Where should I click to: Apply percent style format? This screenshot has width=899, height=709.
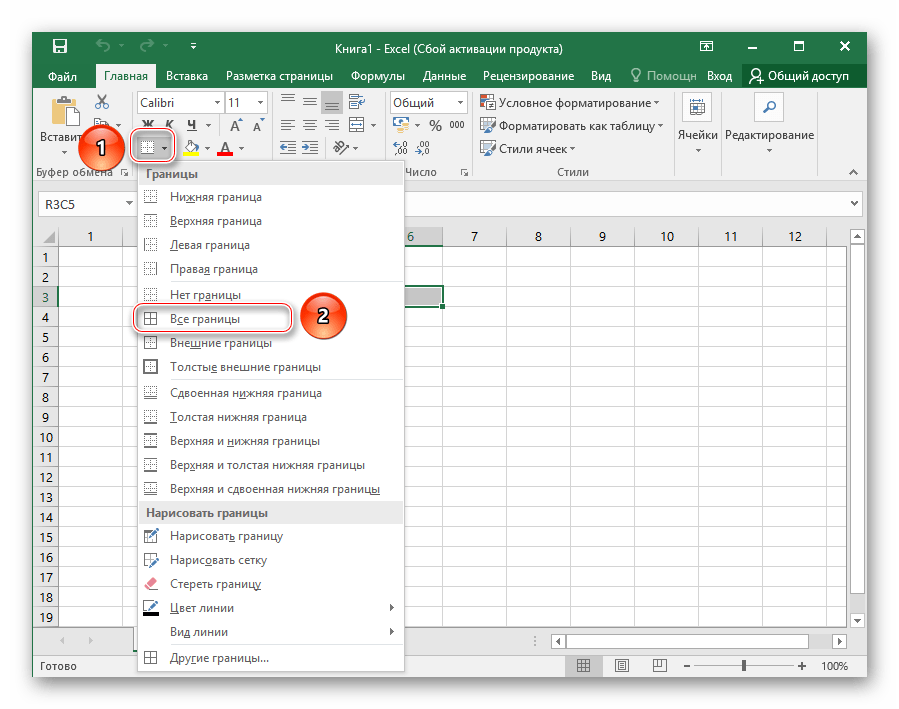point(436,126)
